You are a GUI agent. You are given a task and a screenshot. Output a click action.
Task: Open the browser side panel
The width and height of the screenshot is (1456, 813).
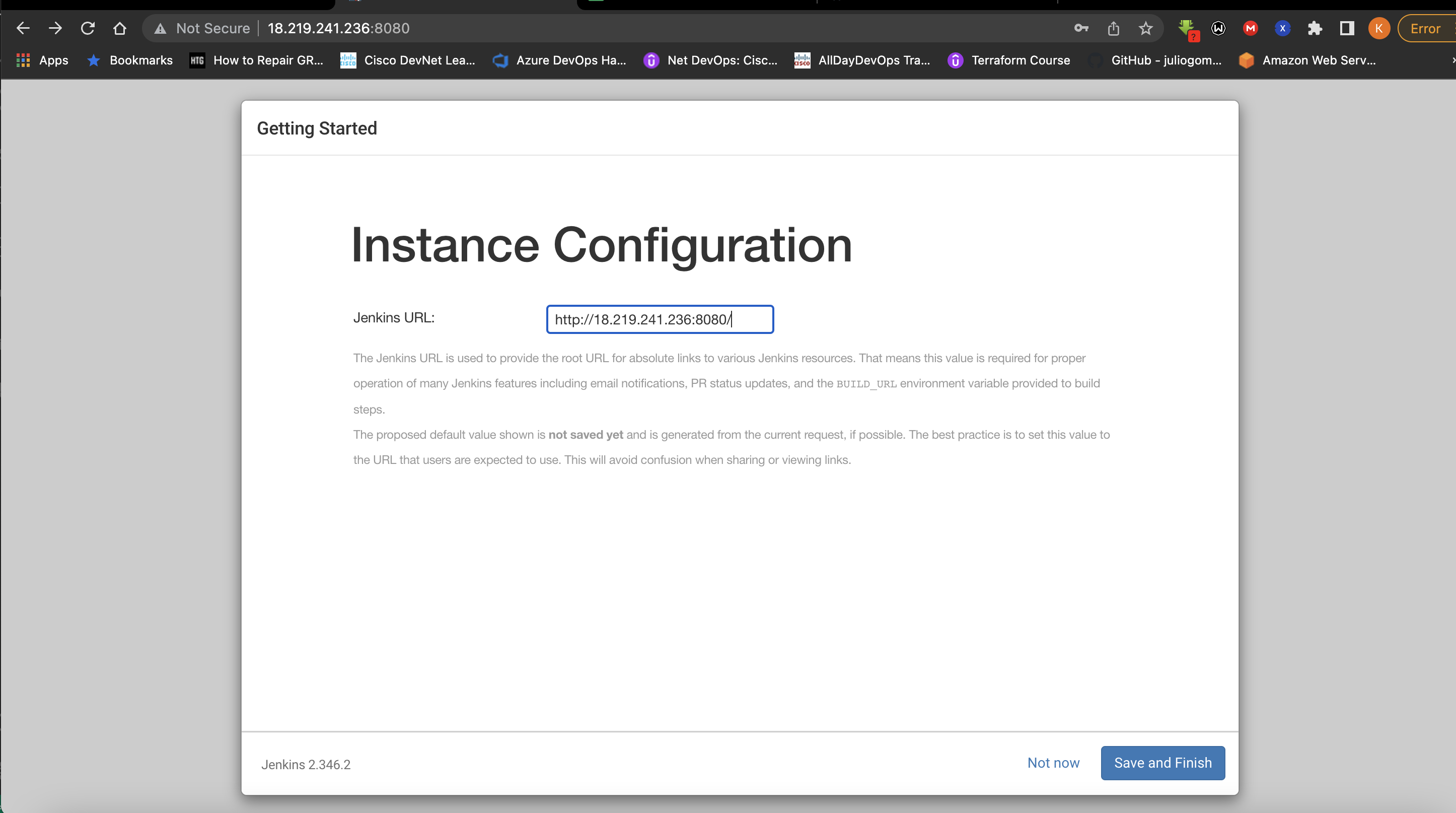pos(1347,28)
